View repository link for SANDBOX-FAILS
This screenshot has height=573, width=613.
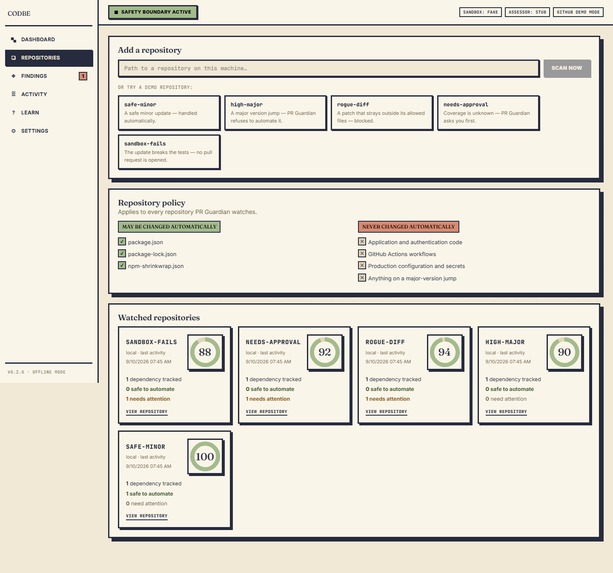pyautogui.click(x=147, y=412)
